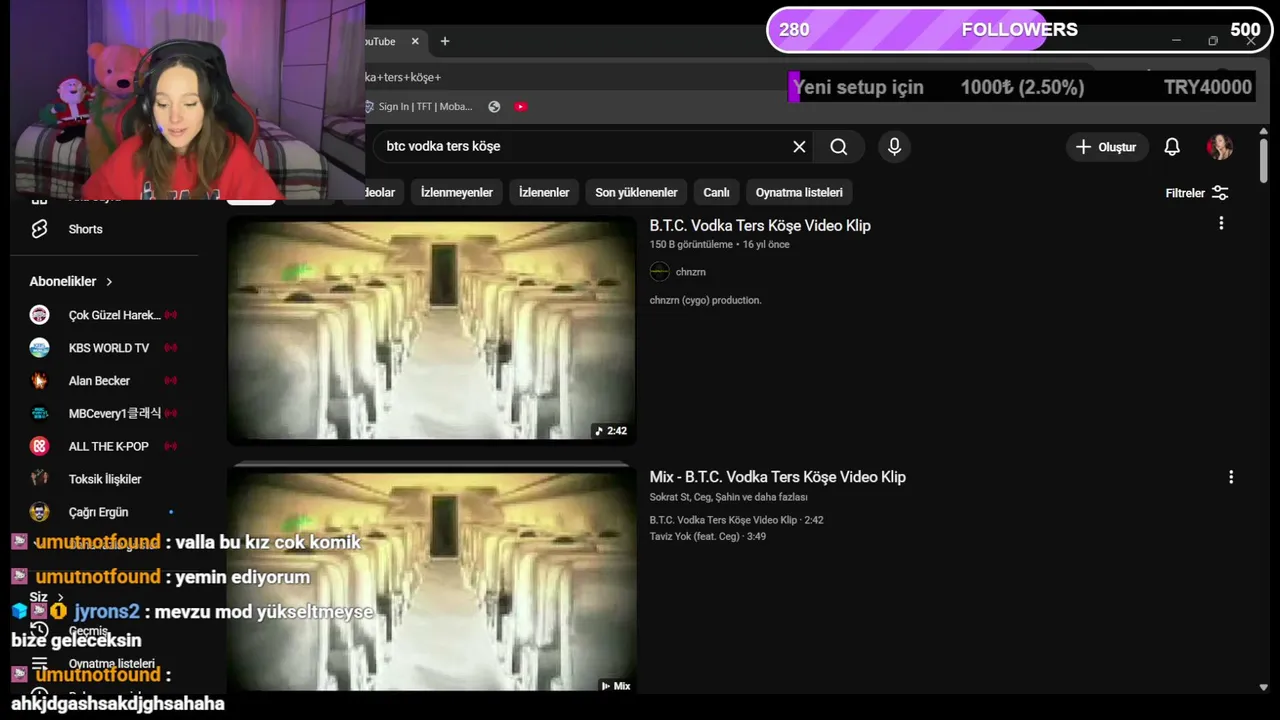Click the YouTube bookmark icon
Viewport: 1280px width, 720px height.
pos(520,106)
